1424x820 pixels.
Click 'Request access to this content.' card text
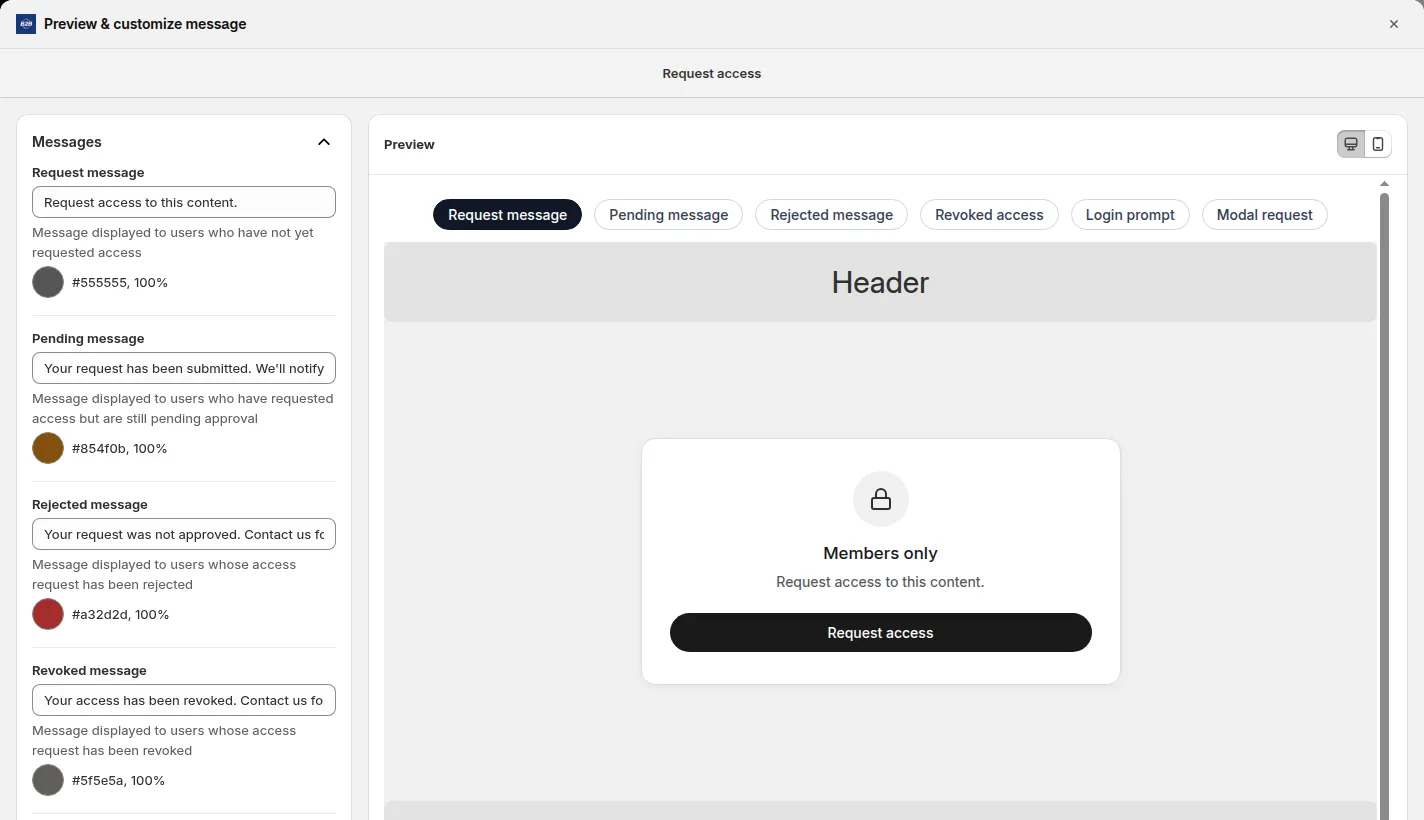[x=881, y=582]
